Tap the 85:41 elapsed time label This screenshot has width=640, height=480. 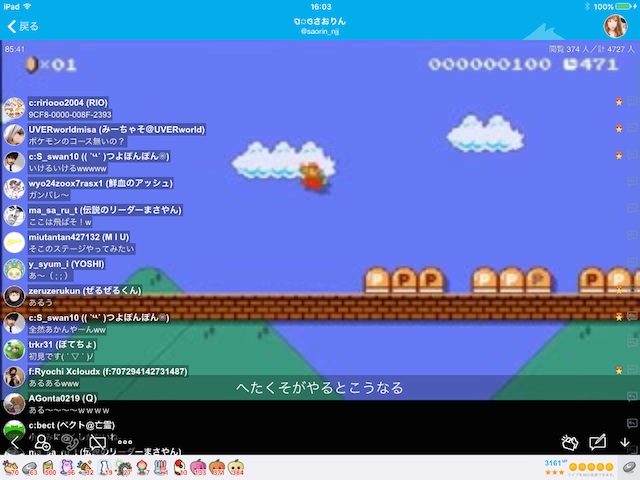tap(15, 49)
